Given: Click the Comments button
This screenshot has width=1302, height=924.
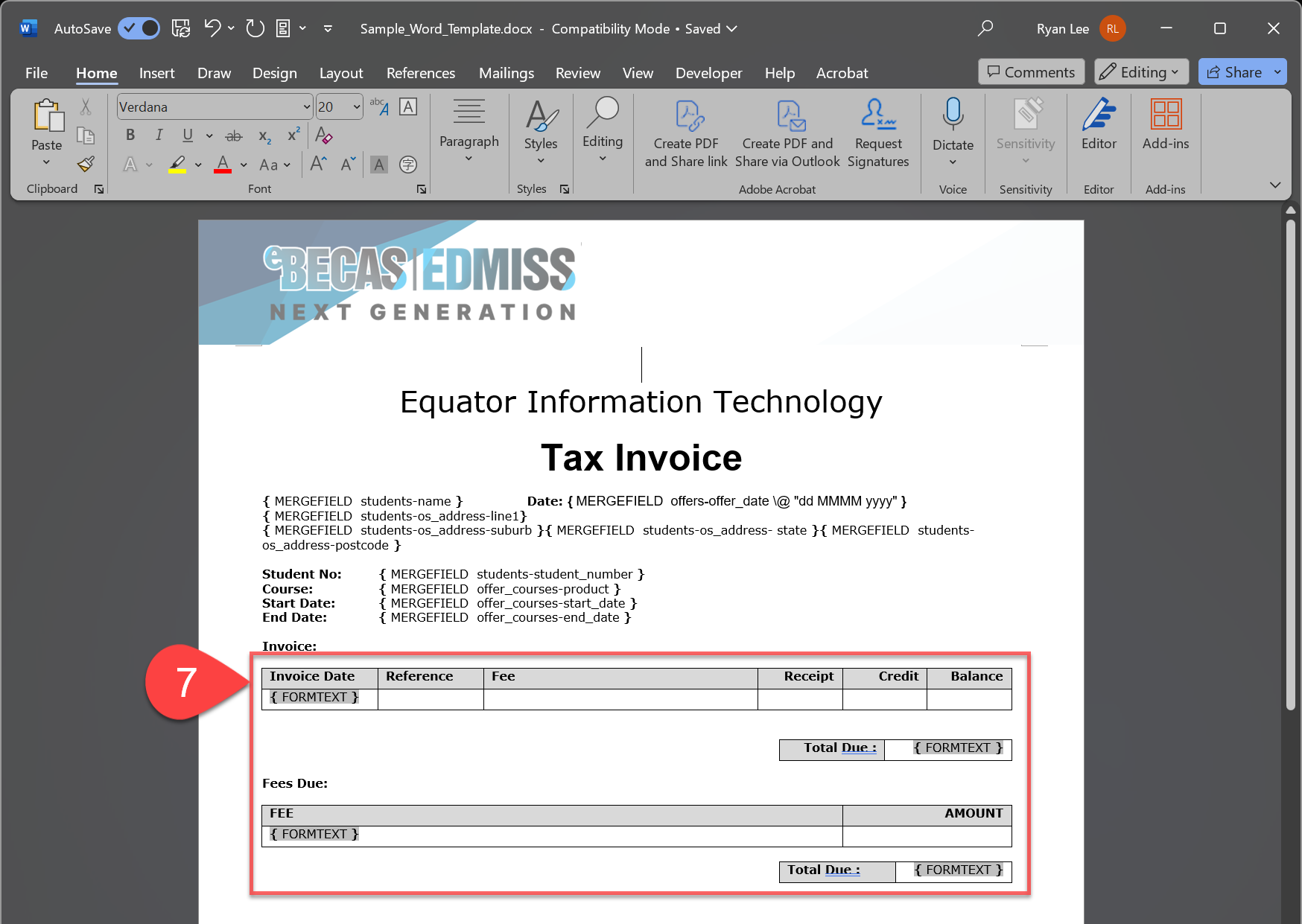Looking at the screenshot, I should click(x=1031, y=72).
